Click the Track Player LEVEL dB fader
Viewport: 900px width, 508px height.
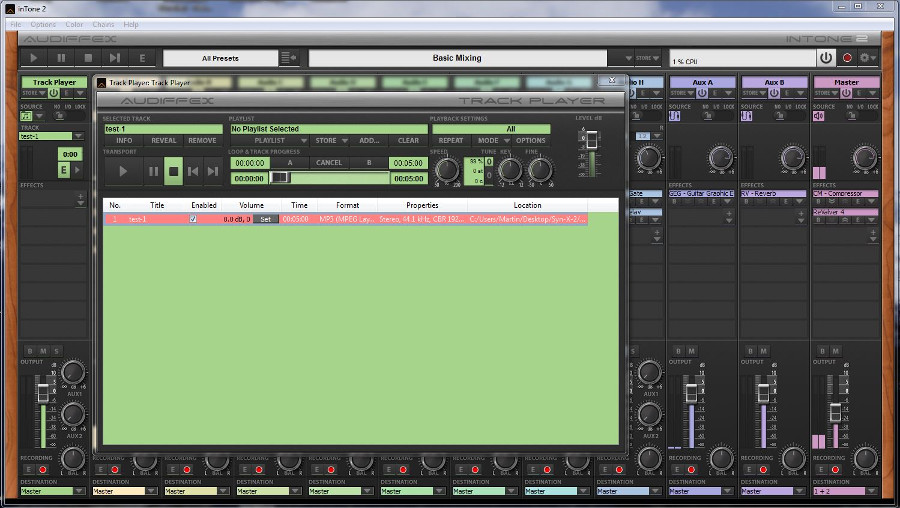tap(591, 138)
